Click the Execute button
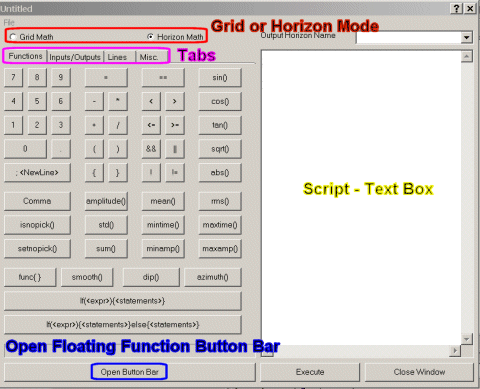The image size is (480, 389). [310, 372]
